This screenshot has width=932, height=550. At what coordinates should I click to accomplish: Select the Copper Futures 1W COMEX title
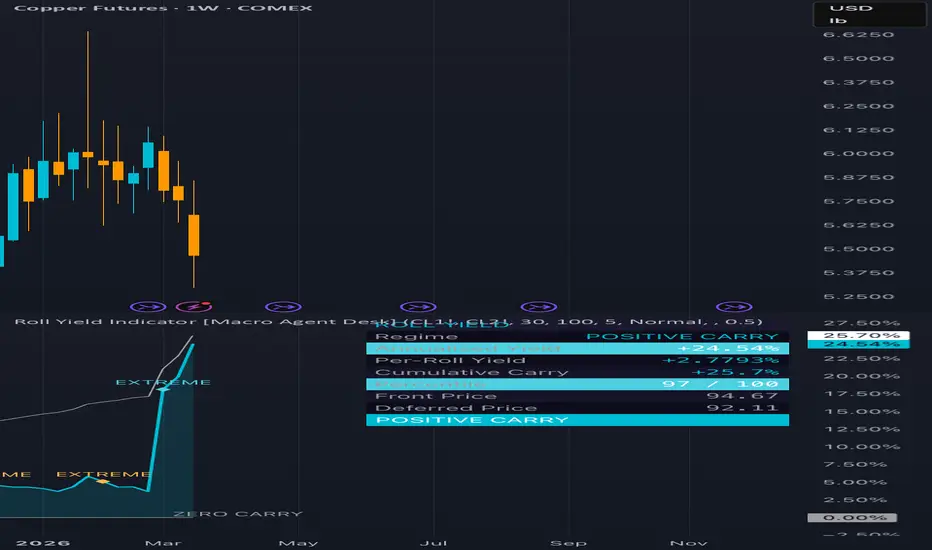click(163, 8)
